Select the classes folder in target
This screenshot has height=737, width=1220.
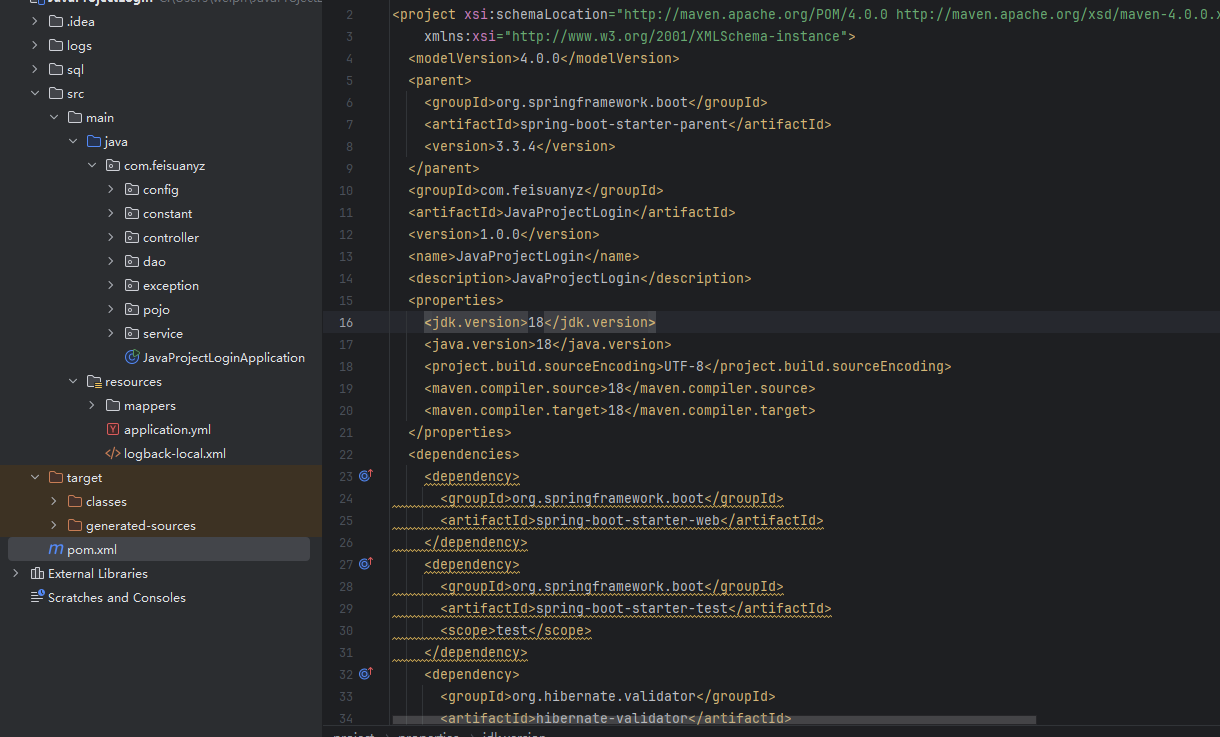click(161, 501)
